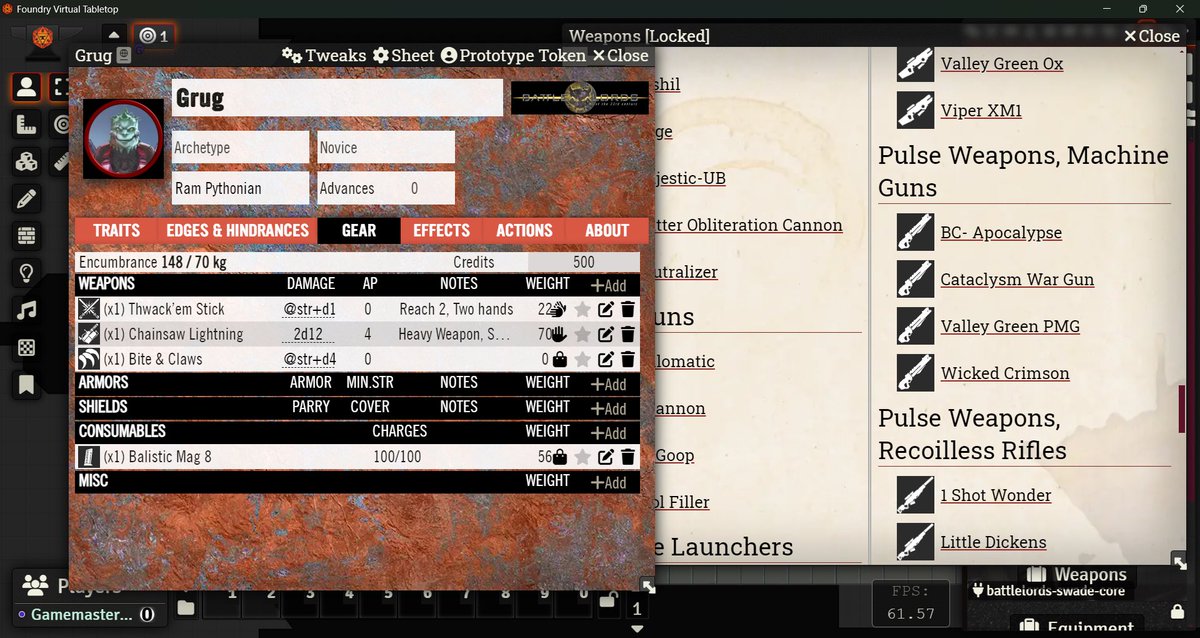Toggle equip status hand icon for Chainsaw Lightning
Viewport: 1200px width, 638px height.
[560, 334]
